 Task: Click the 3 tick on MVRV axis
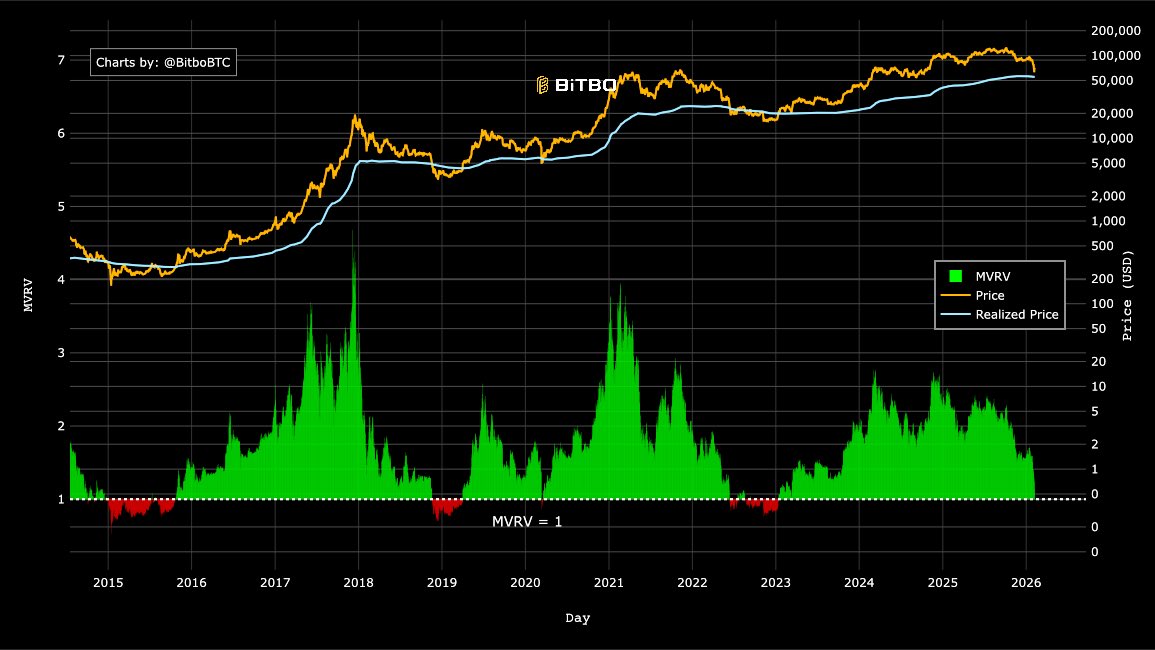(61, 353)
